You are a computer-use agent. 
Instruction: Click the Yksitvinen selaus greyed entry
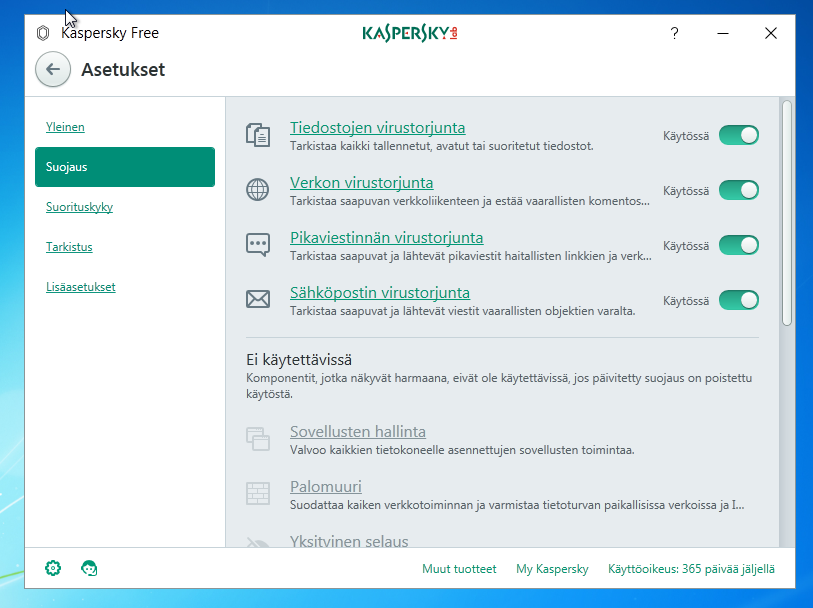tap(349, 541)
